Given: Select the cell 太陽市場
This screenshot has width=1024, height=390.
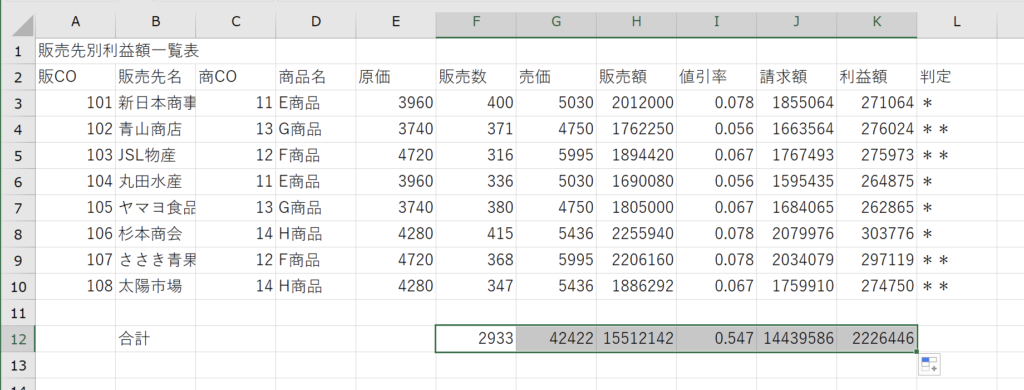Looking at the screenshot, I should (155, 286).
